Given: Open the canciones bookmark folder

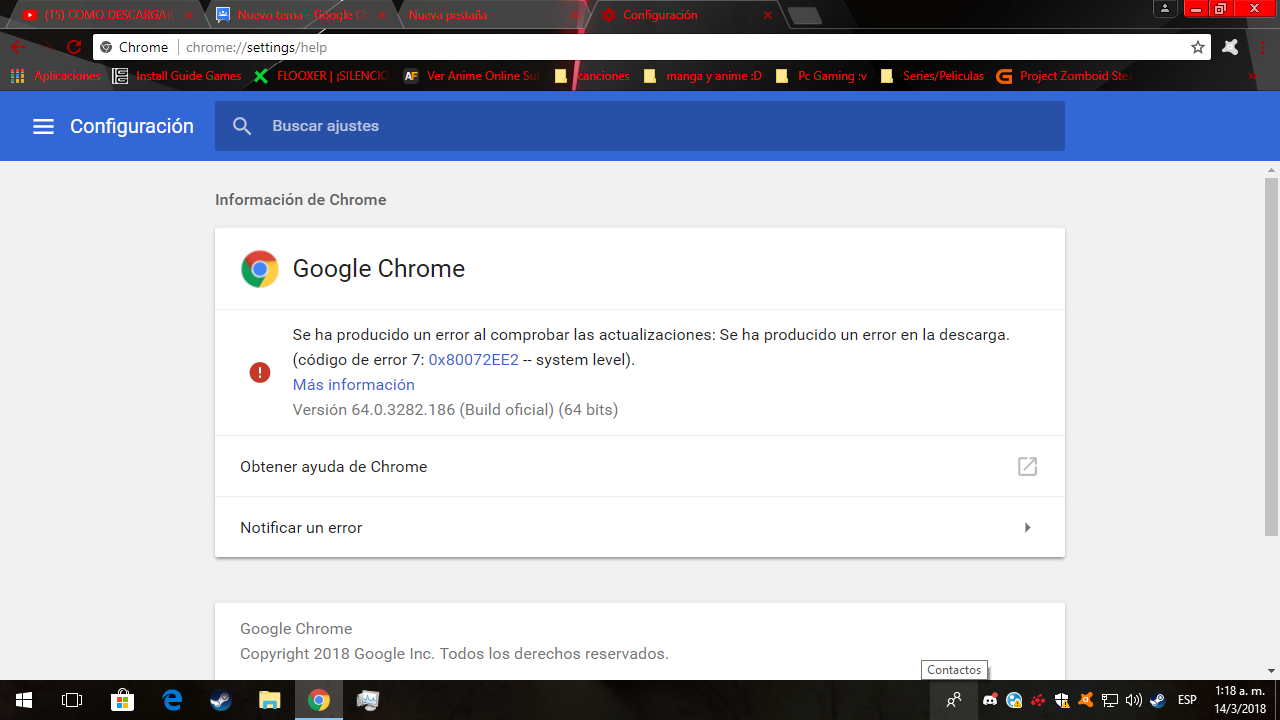Looking at the screenshot, I should pos(593,76).
